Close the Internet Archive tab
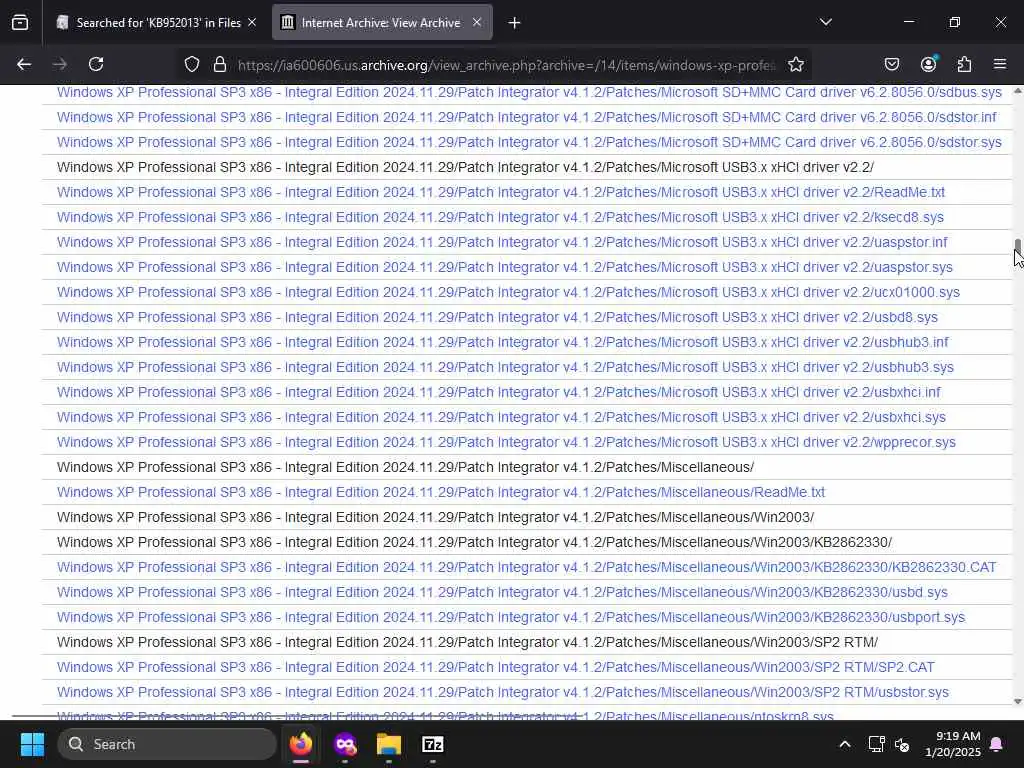 coord(477,22)
